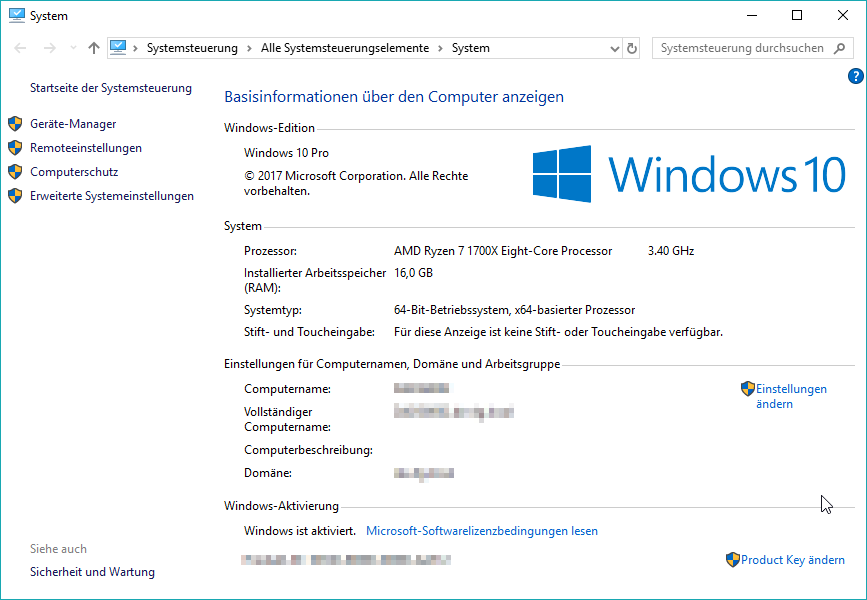
Task: Click the '© 2017 Microsoft Corporation. Alle Rechte vorbehalten.' text
Action: [x=356, y=184]
